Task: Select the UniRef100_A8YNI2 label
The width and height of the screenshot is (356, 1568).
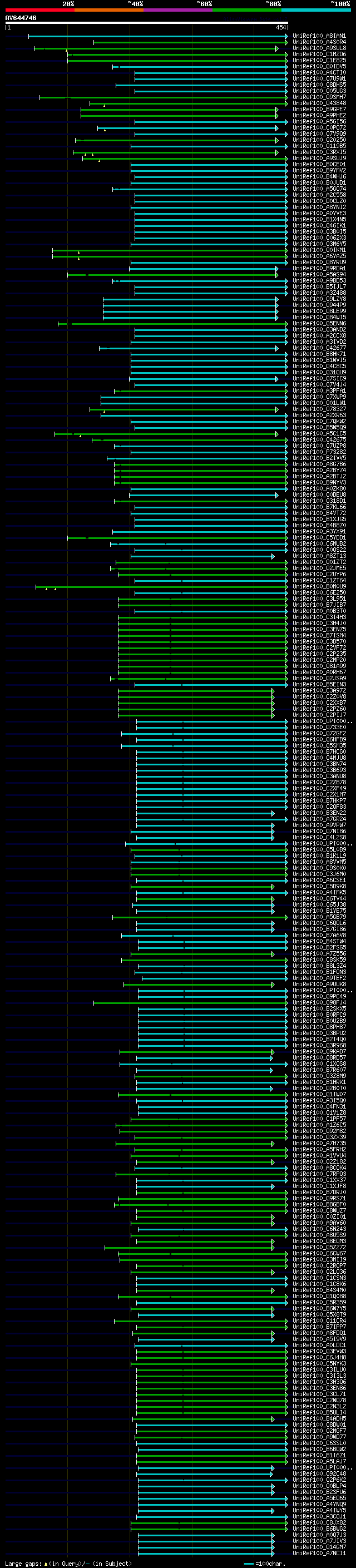Action: coord(319,207)
